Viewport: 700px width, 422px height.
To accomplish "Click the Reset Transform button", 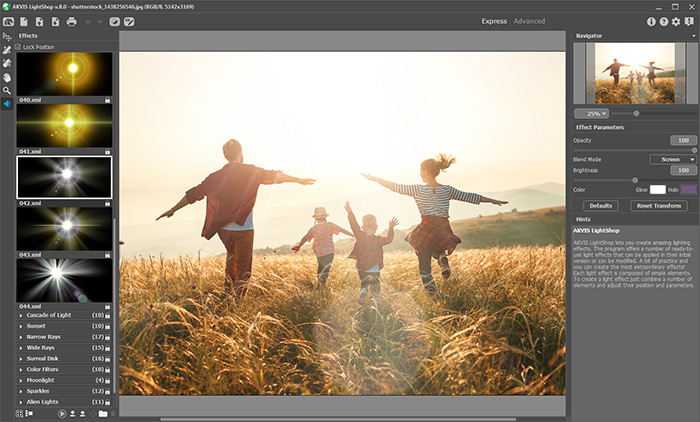I will tap(659, 205).
